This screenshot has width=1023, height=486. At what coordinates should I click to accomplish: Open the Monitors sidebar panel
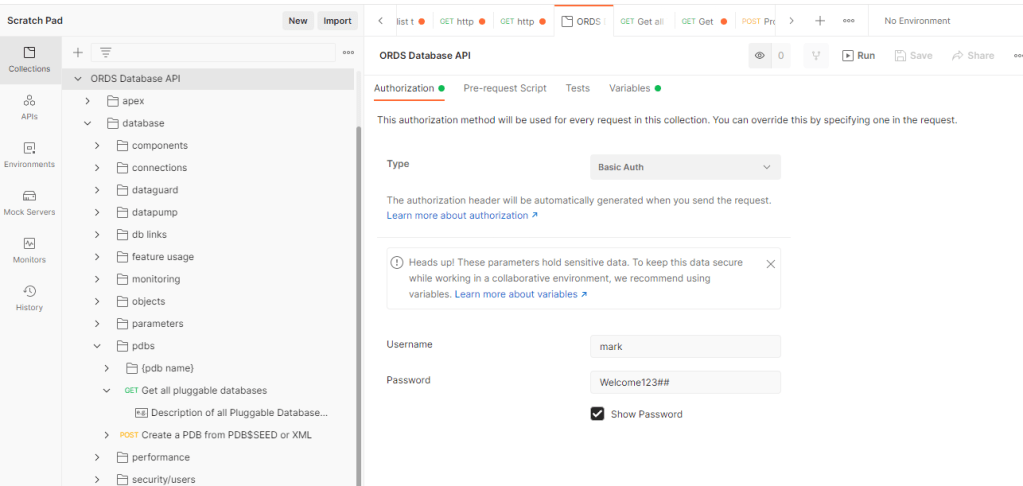29,250
